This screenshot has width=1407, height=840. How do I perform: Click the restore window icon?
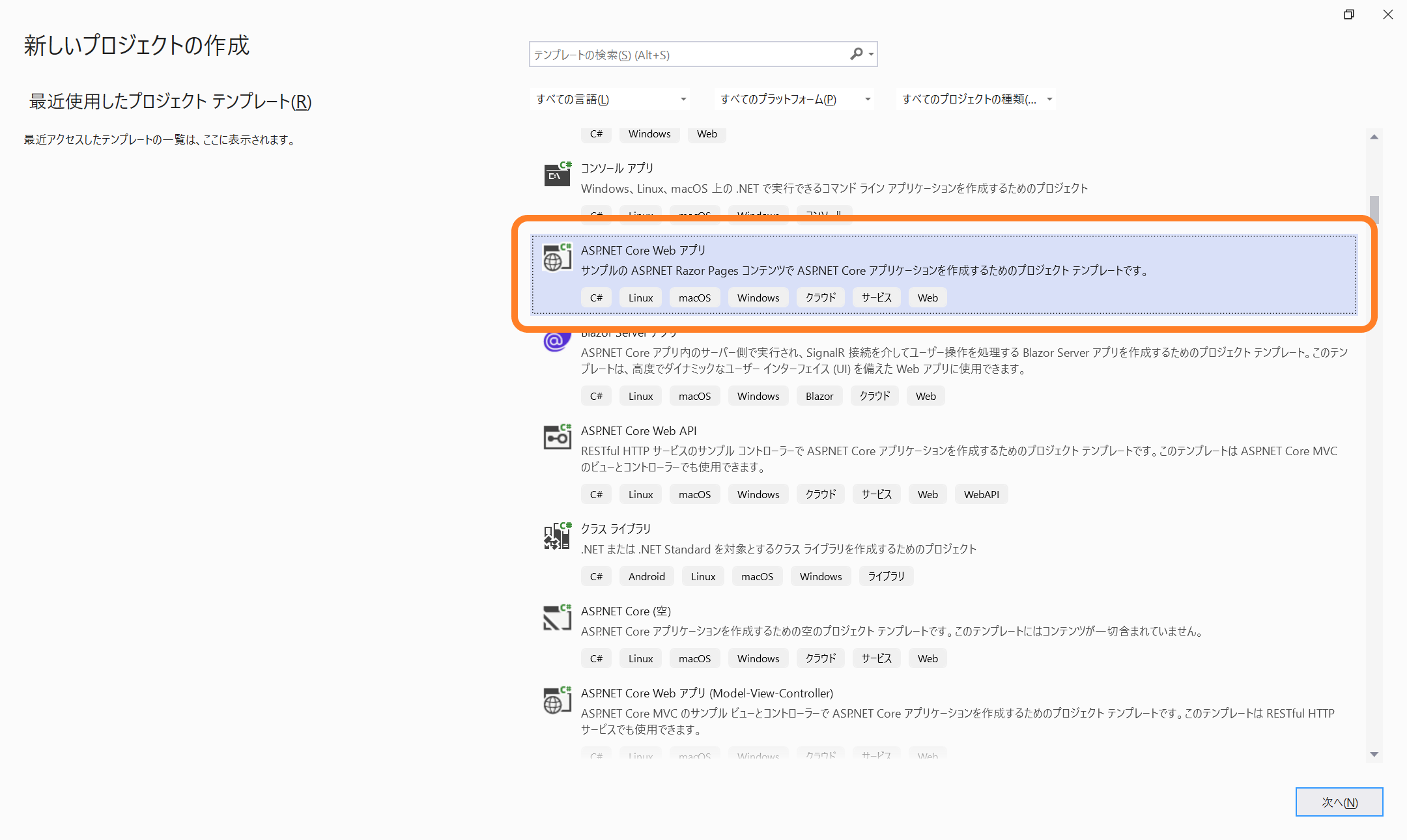[1349, 14]
